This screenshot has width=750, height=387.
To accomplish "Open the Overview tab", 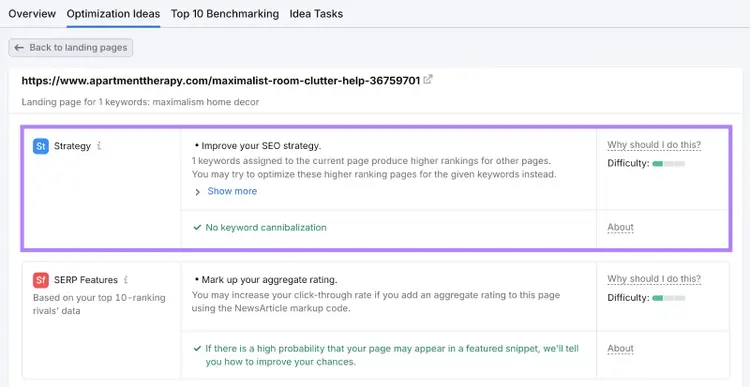I will (32, 14).
